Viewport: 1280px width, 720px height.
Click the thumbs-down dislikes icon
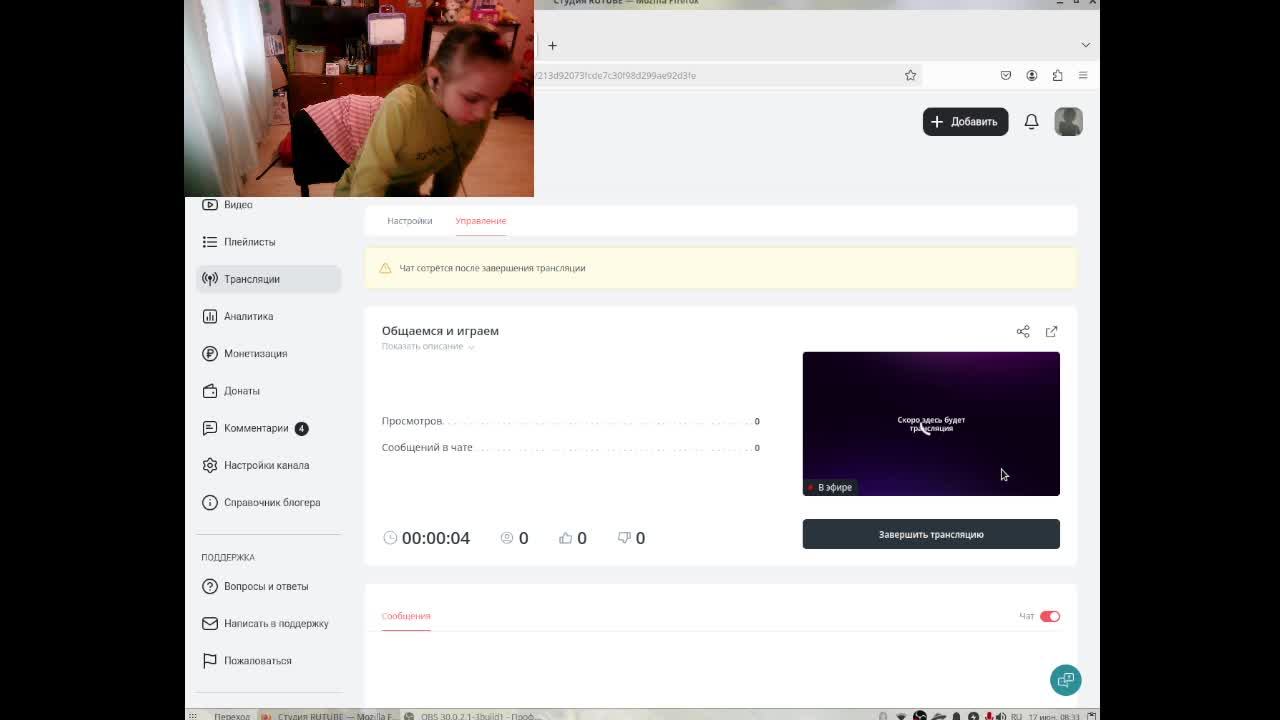[x=624, y=538]
